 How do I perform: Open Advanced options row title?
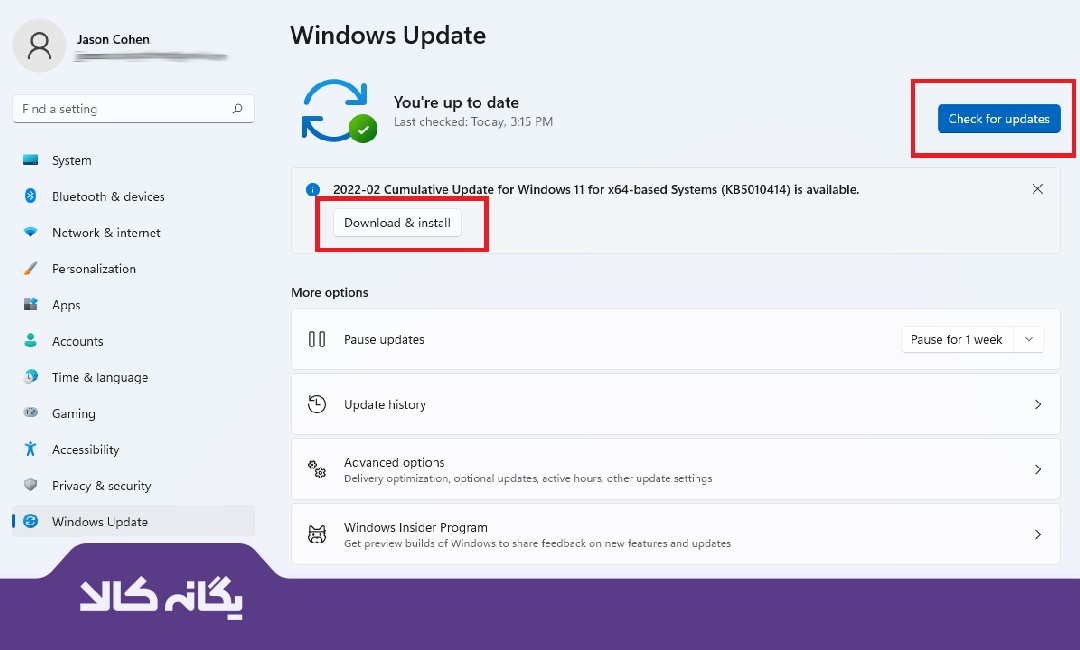[394, 462]
